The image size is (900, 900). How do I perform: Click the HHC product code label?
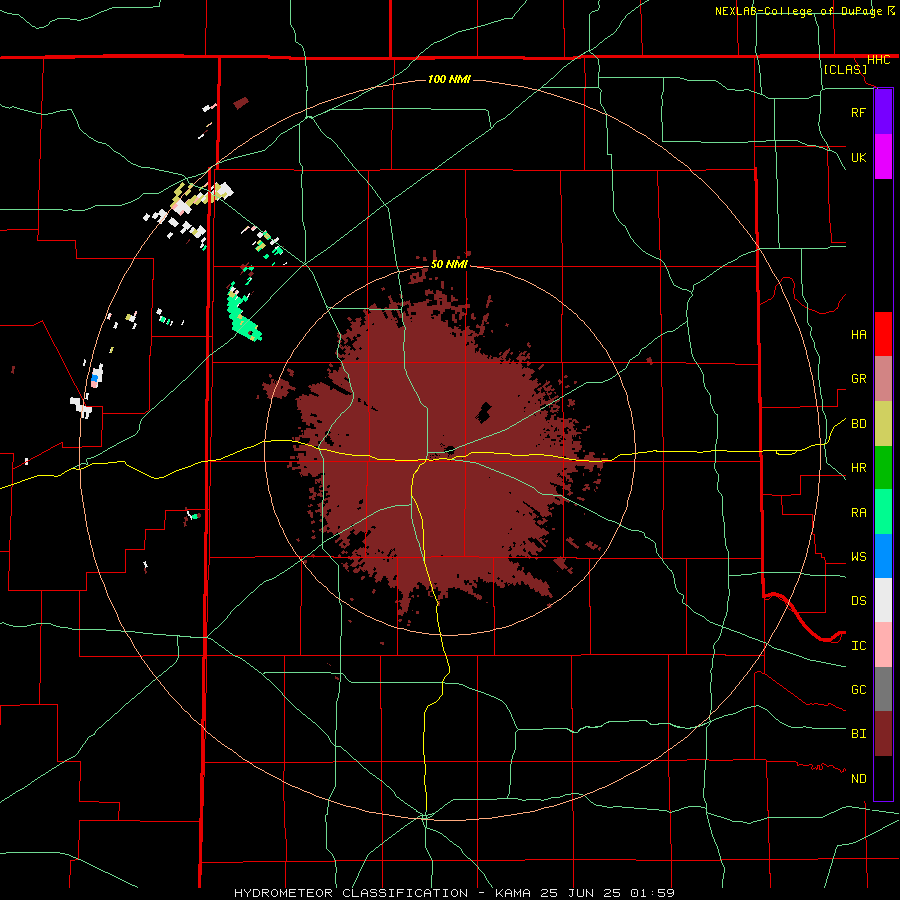pos(878,60)
